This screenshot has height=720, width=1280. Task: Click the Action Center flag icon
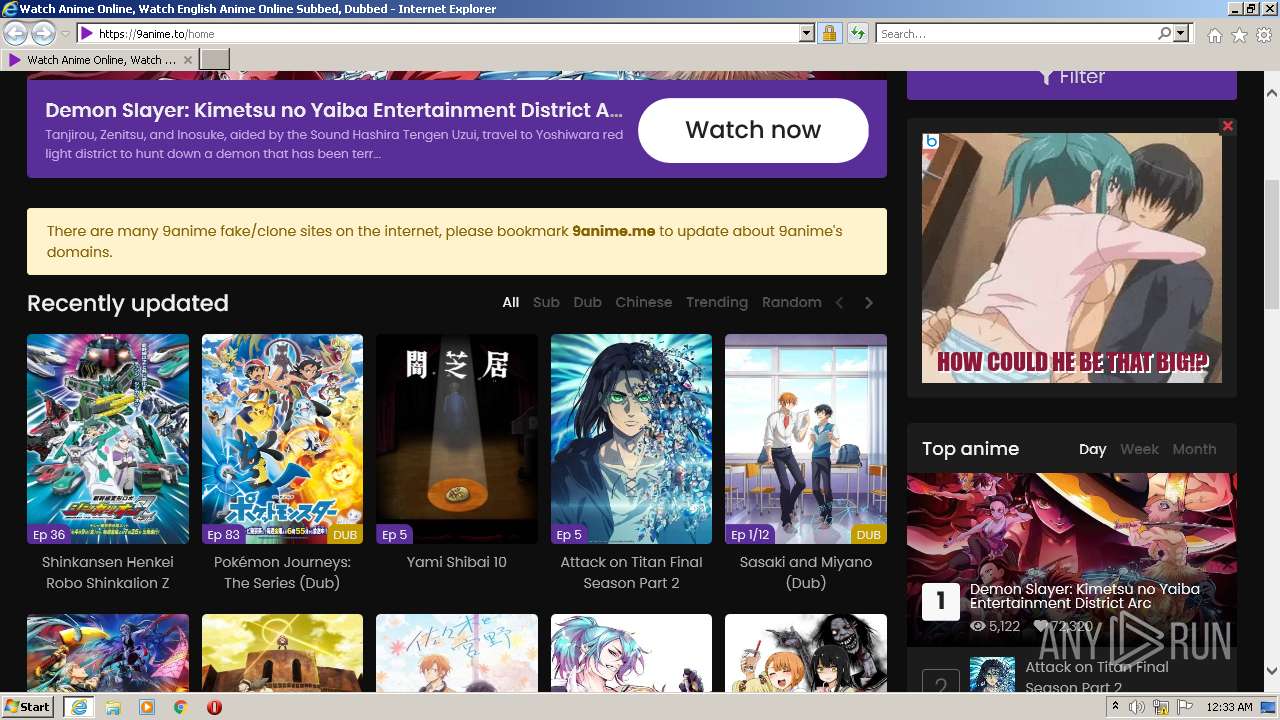1186,707
